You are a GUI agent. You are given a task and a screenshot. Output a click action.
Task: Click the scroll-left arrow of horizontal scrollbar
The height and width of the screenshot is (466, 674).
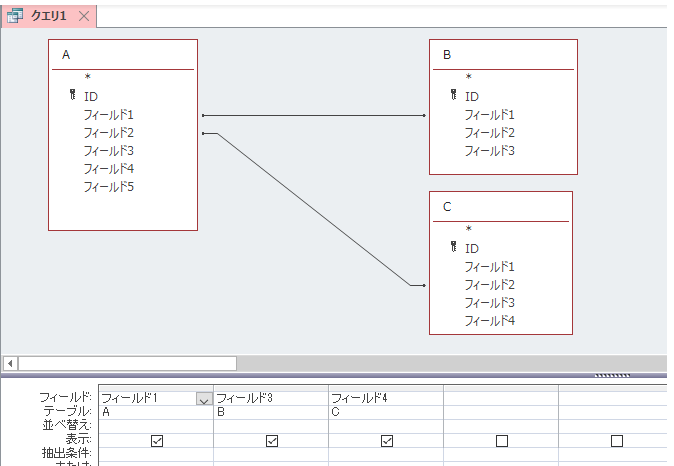(x=10, y=364)
